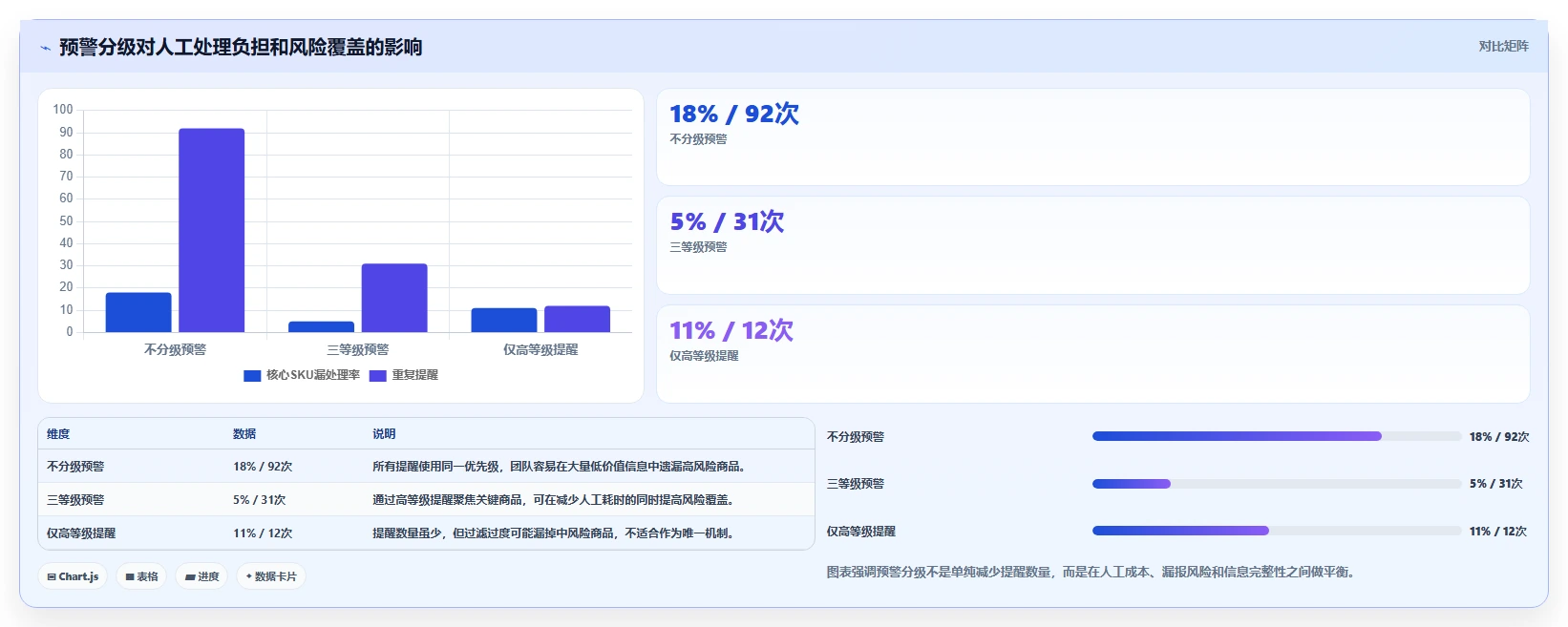Click description starting 通过高等级提醒聚焦关键商品
This screenshot has height=627, width=1568.
tap(553, 500)
